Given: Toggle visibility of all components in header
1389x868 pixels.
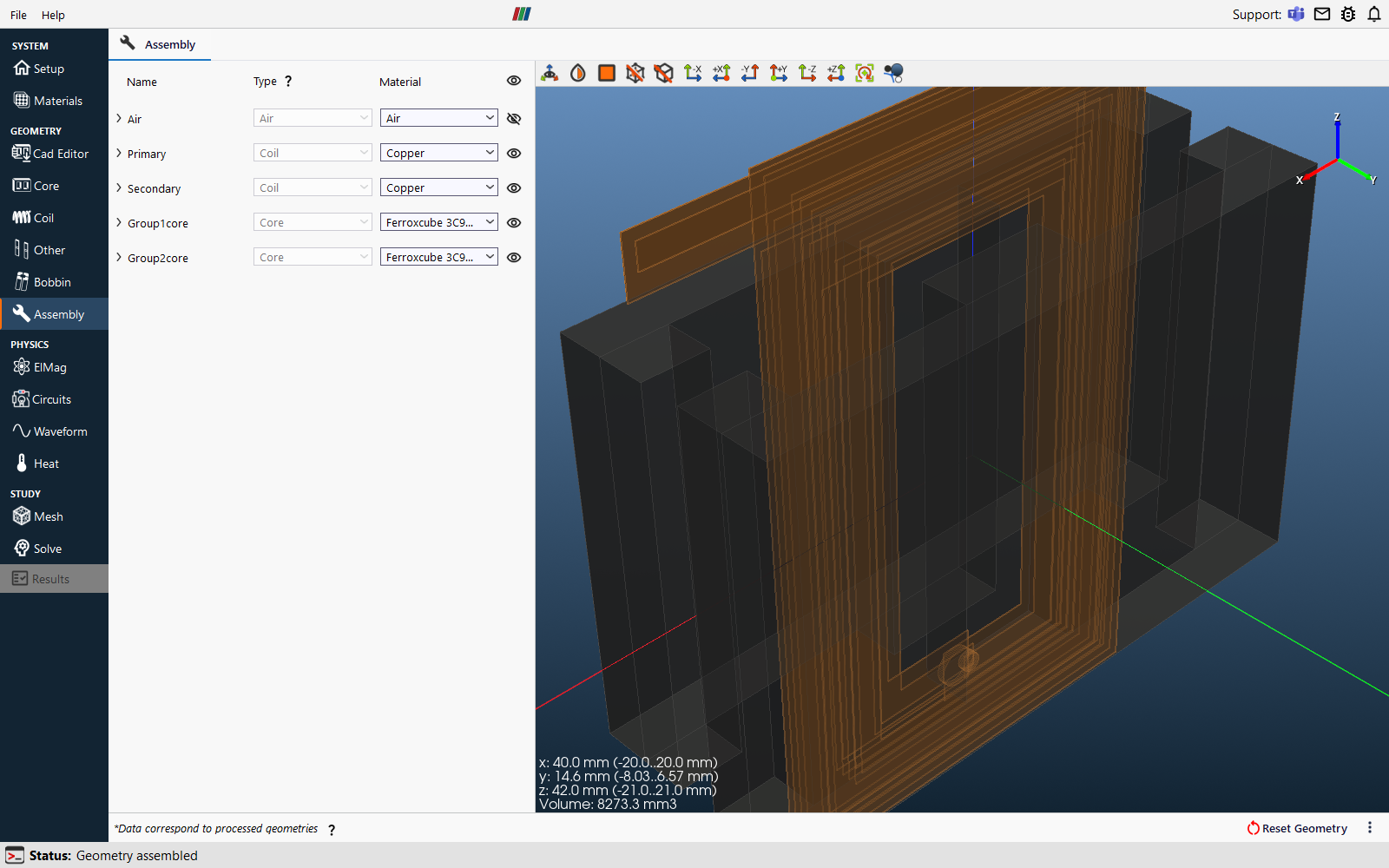Looking at the screenshot, I should tap(514, 81).
